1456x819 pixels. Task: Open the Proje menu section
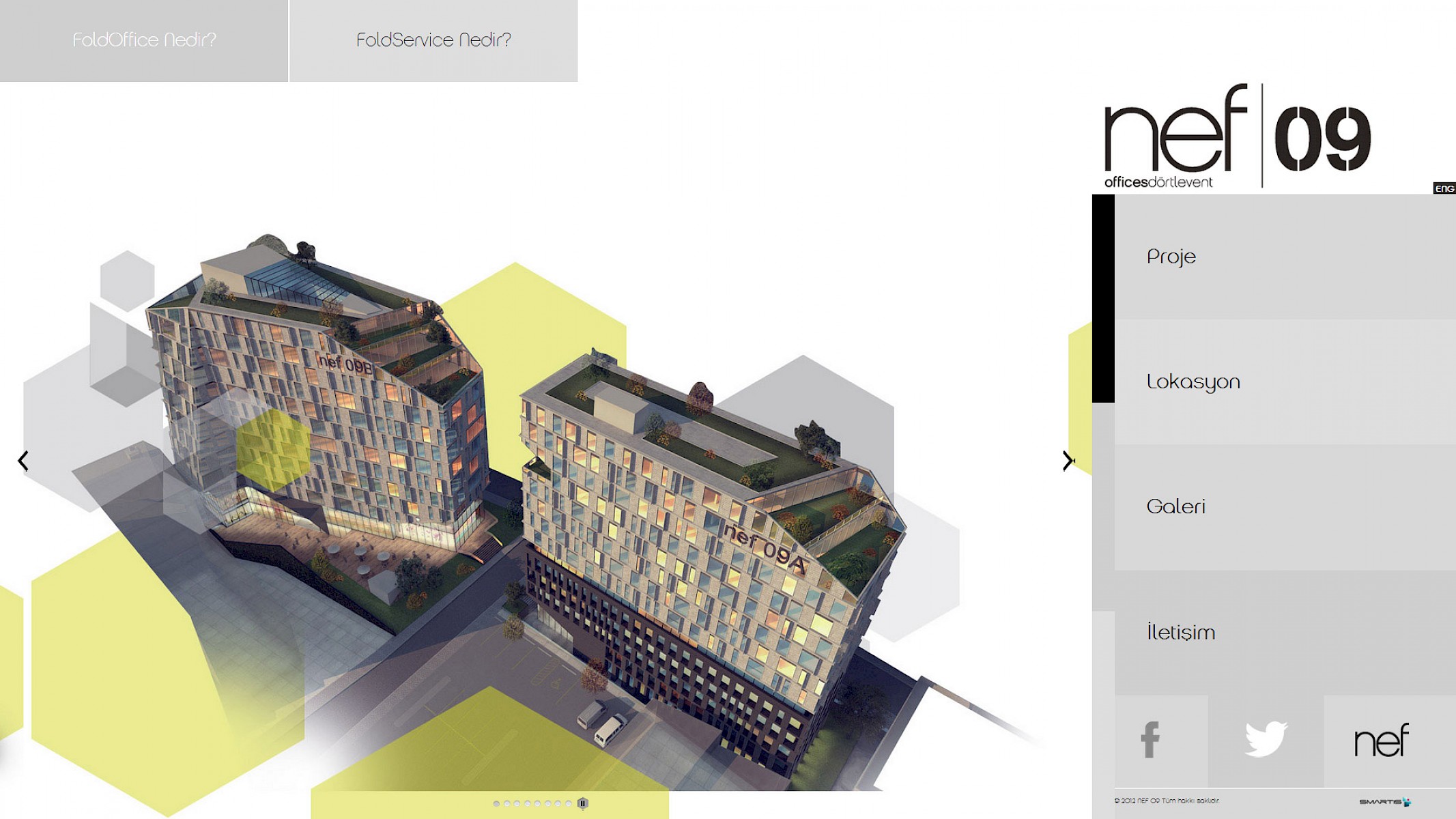(x=1171, y=257)
